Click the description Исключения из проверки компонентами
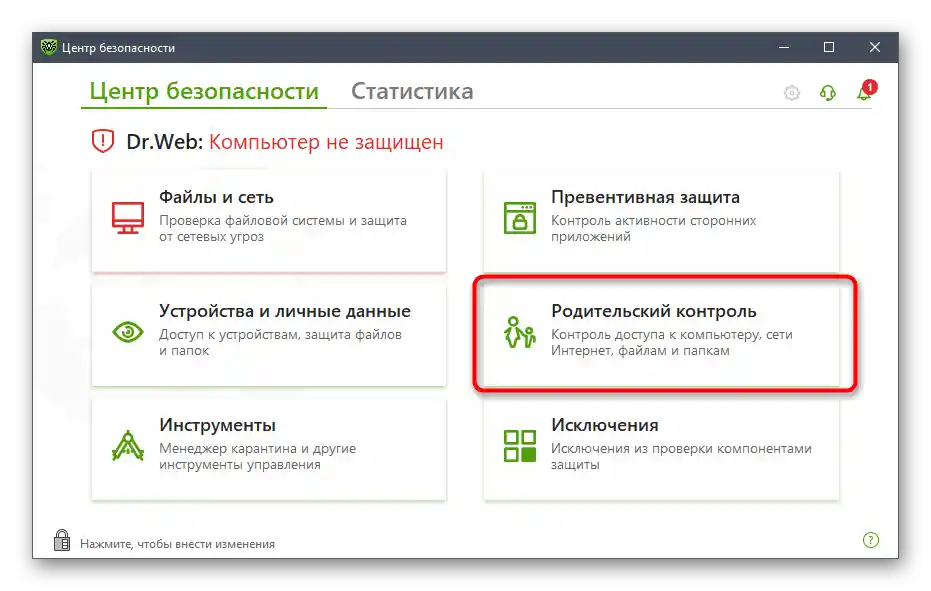This screenshot has width=931, height=591. tap(681, 448)
